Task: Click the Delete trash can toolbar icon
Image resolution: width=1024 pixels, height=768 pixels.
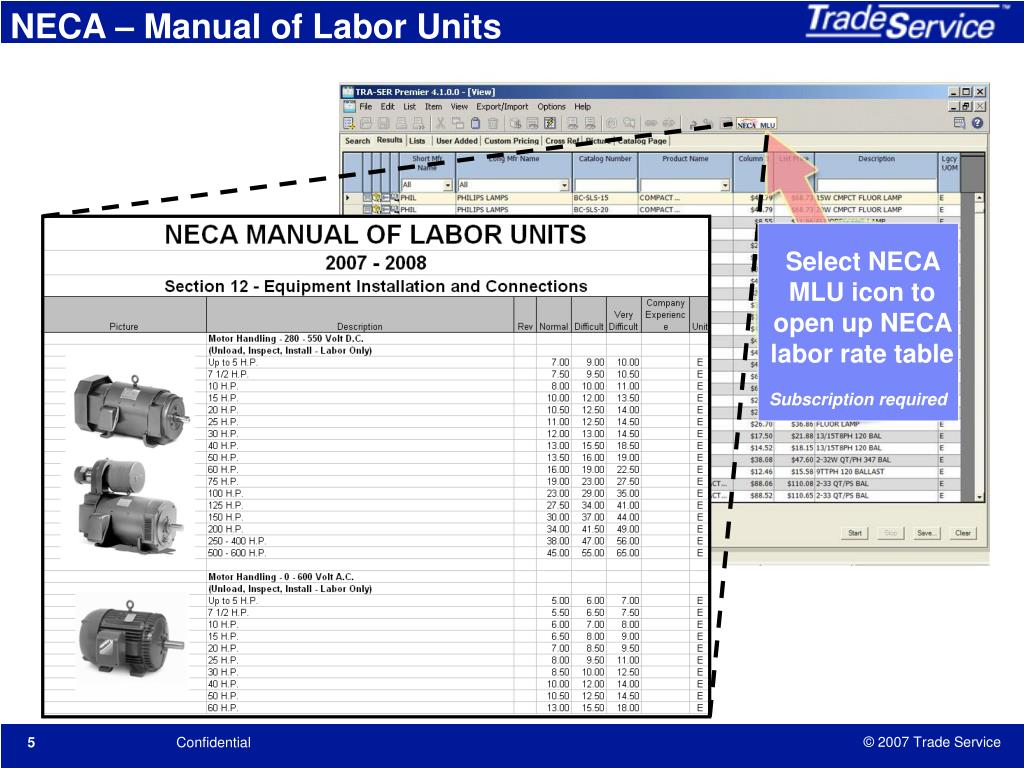Action: [493, 123]
